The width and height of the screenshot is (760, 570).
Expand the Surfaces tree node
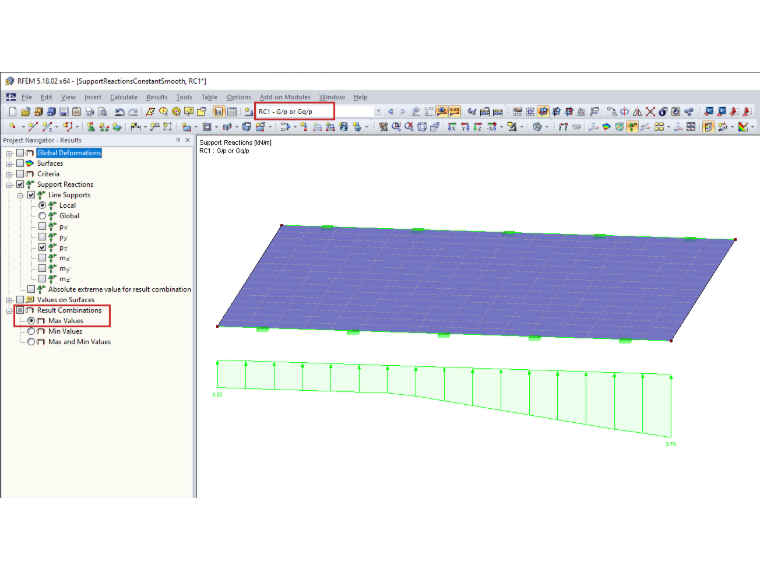(x=9, y=164)
